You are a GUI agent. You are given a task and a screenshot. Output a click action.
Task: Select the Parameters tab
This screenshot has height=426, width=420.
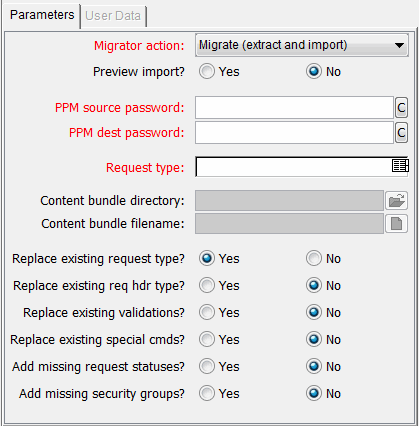click(42, 15)
